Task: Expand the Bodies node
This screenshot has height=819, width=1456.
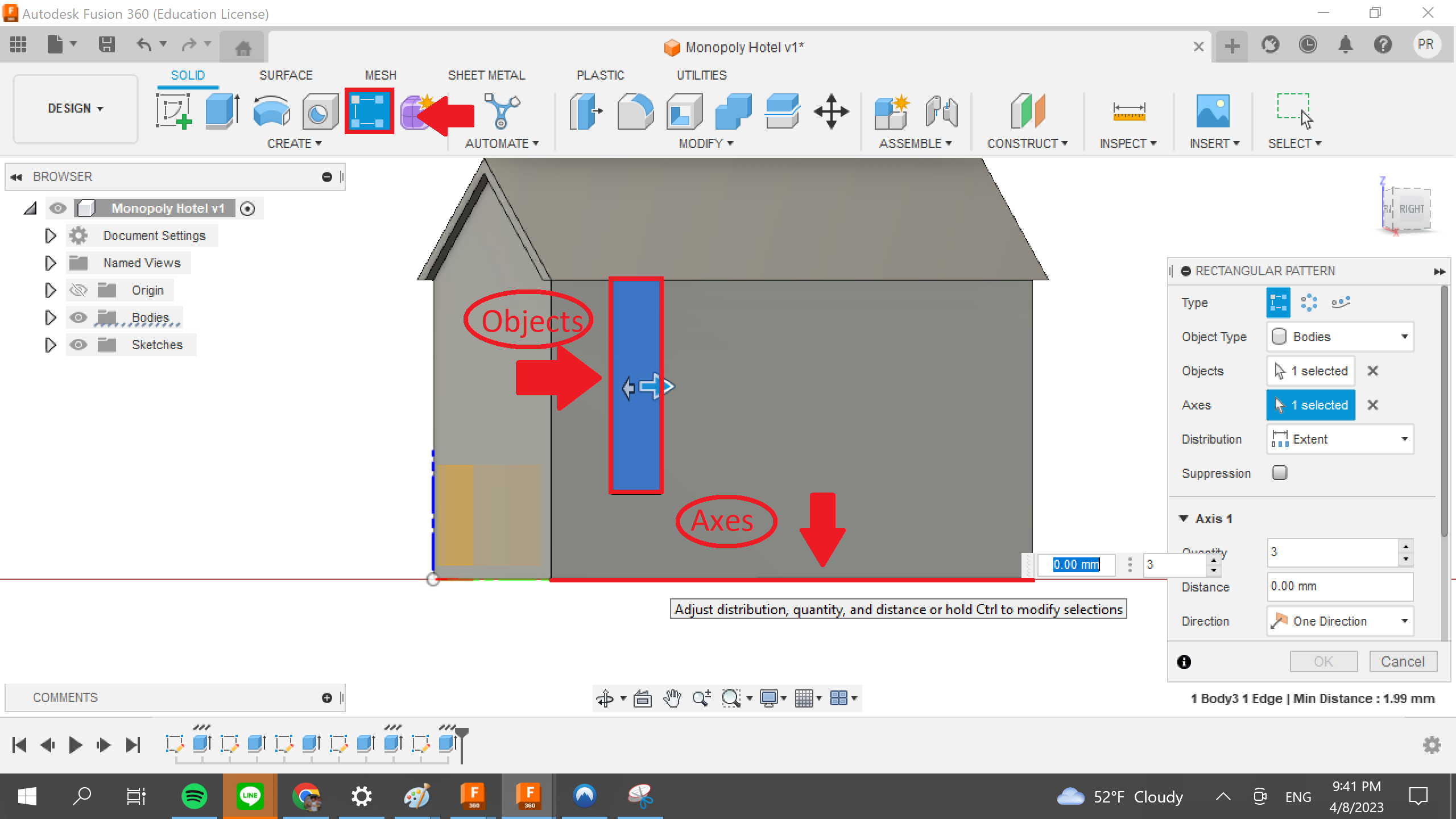Action: click(50, 317)
